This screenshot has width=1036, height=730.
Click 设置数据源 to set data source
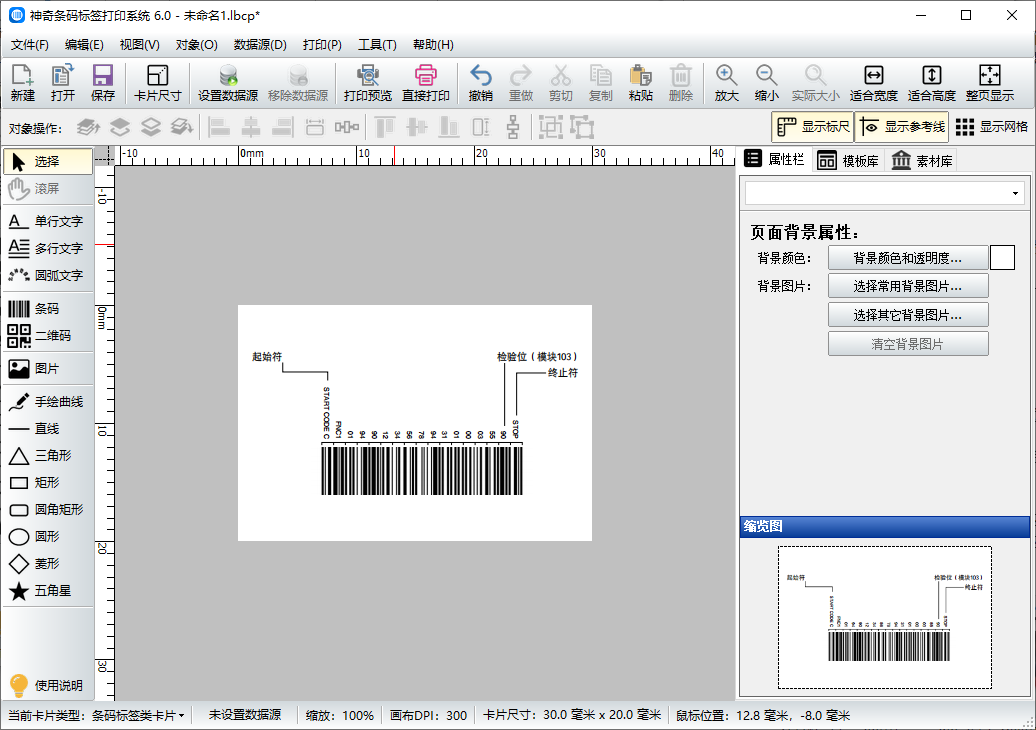[228, 83]
